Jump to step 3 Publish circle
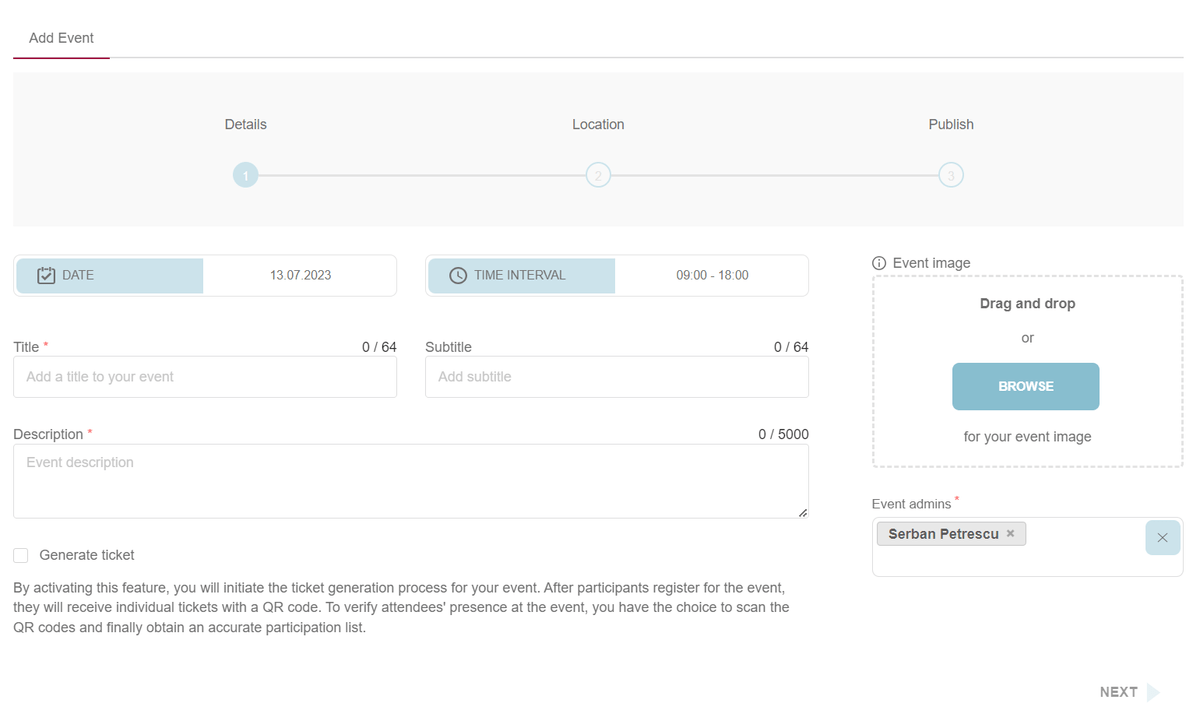Screen dimensions: 1200x710 [951, 176]
